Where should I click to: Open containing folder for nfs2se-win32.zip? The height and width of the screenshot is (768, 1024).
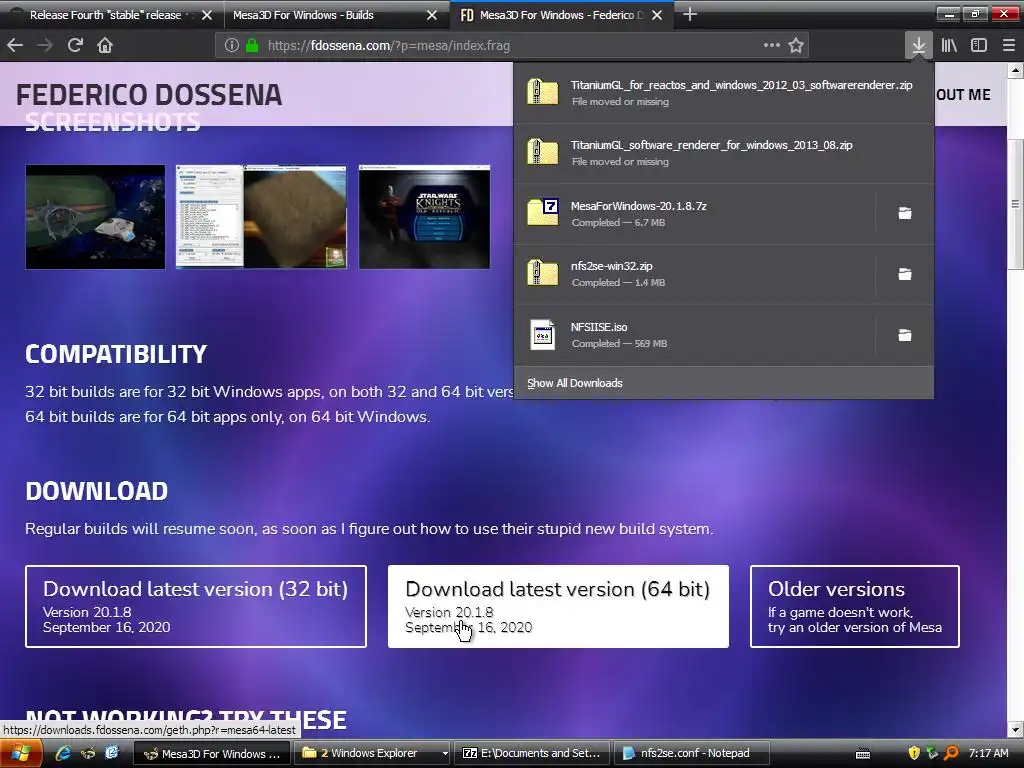click(904, 274)
